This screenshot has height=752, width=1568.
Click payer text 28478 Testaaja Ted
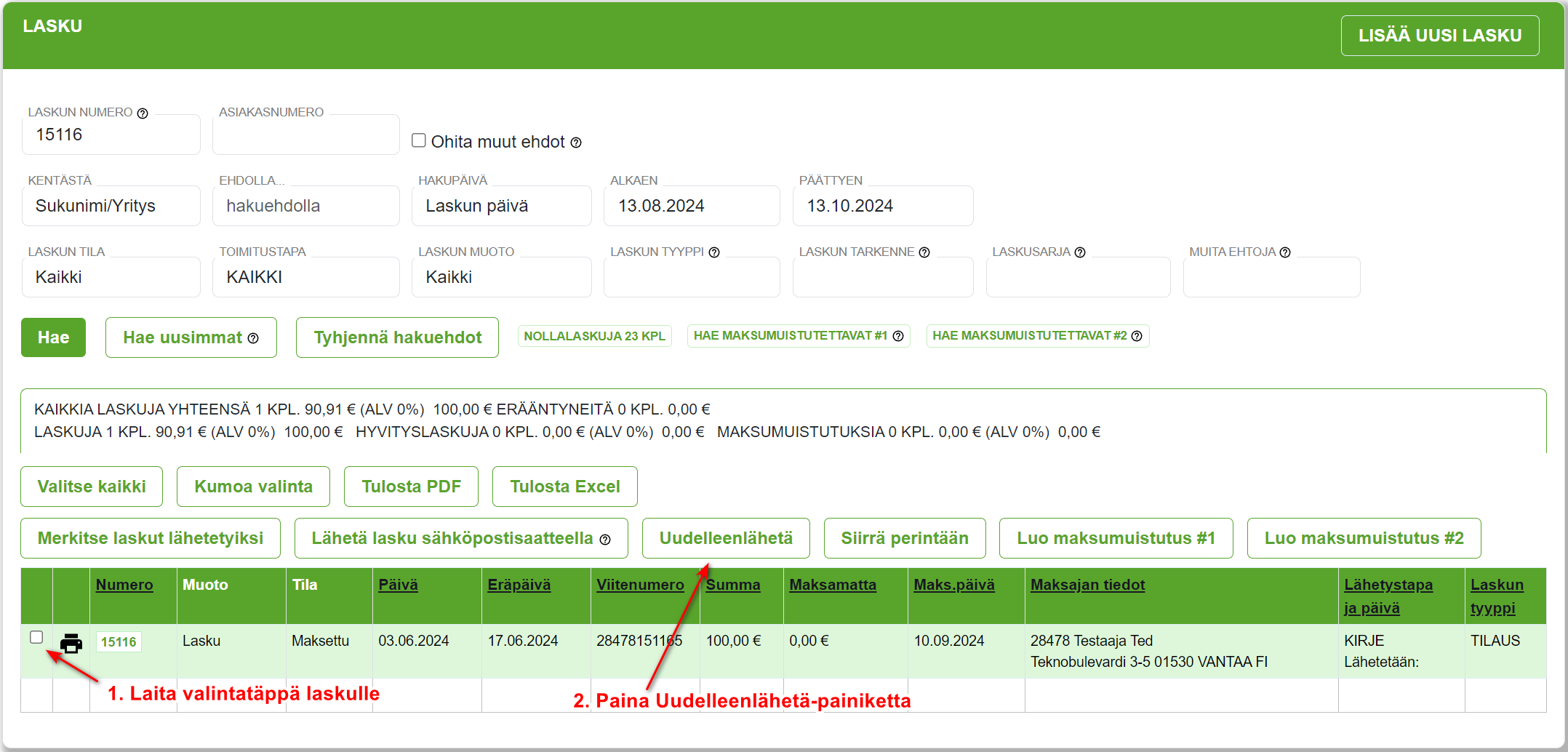(1092, 641)
